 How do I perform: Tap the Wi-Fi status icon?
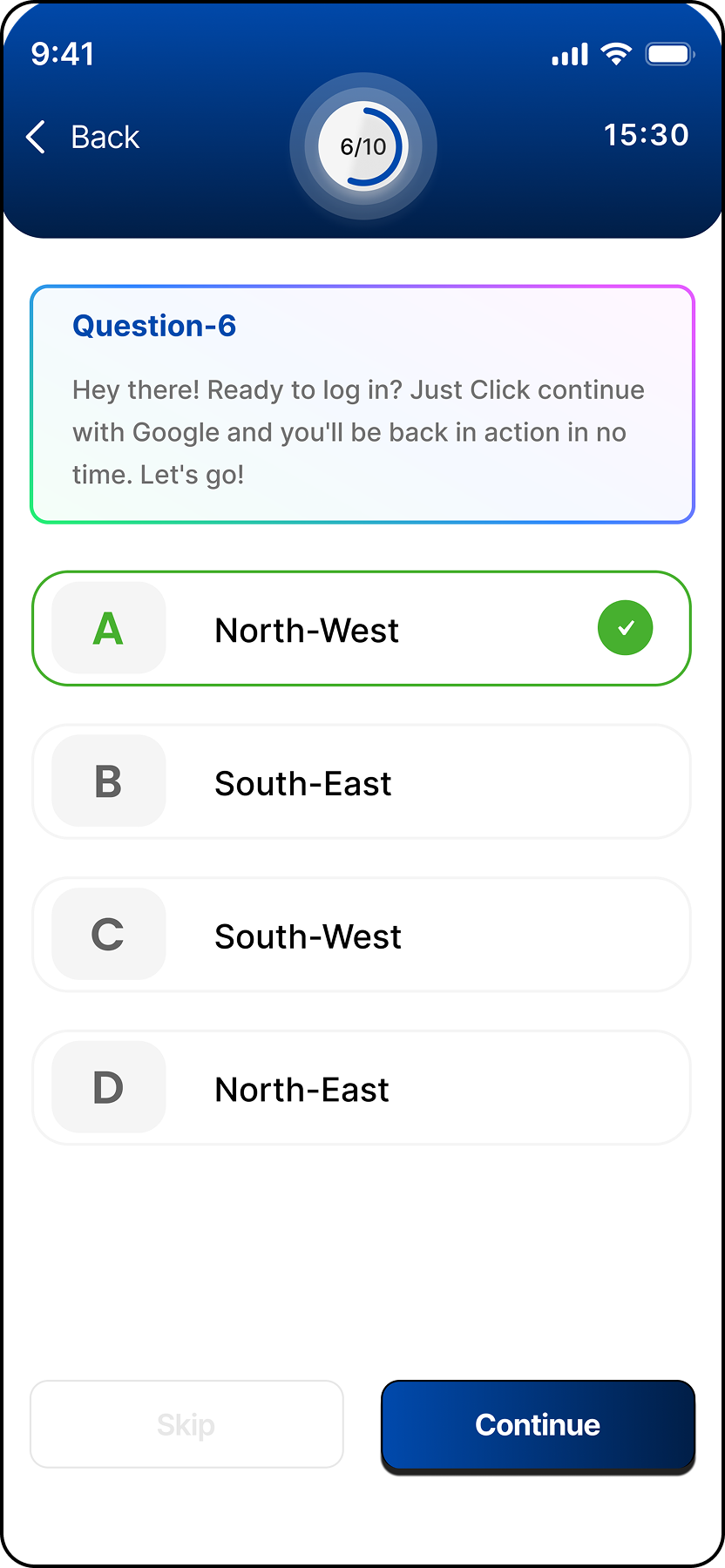pos(616,55)
